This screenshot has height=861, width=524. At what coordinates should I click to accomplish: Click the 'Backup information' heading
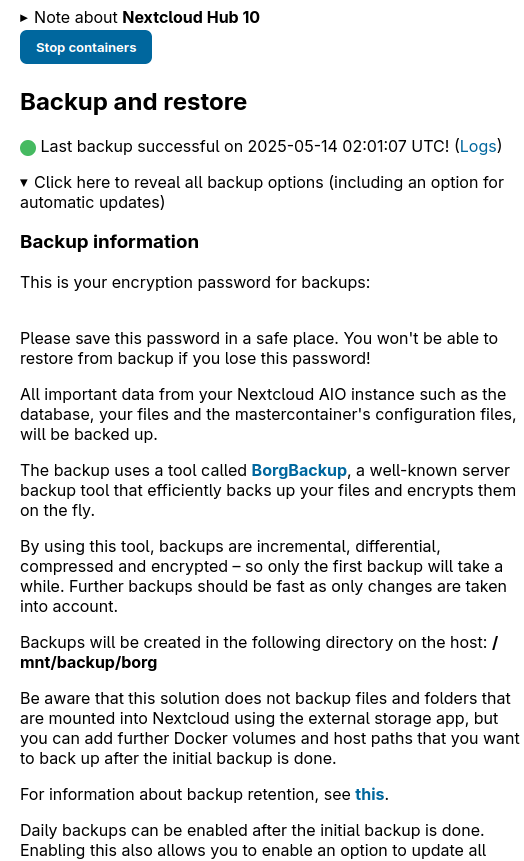coord(109,242)
